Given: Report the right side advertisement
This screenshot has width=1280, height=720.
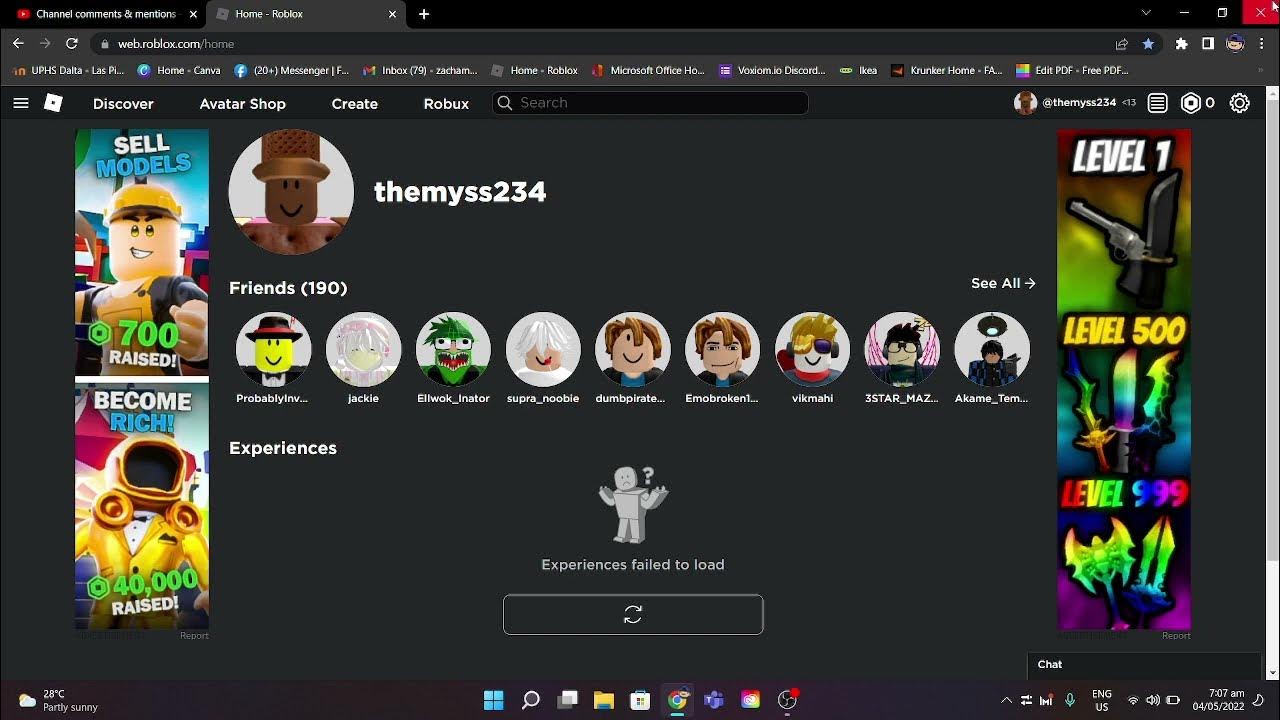Looking at the screenshot, I should tap(1176, 636).
